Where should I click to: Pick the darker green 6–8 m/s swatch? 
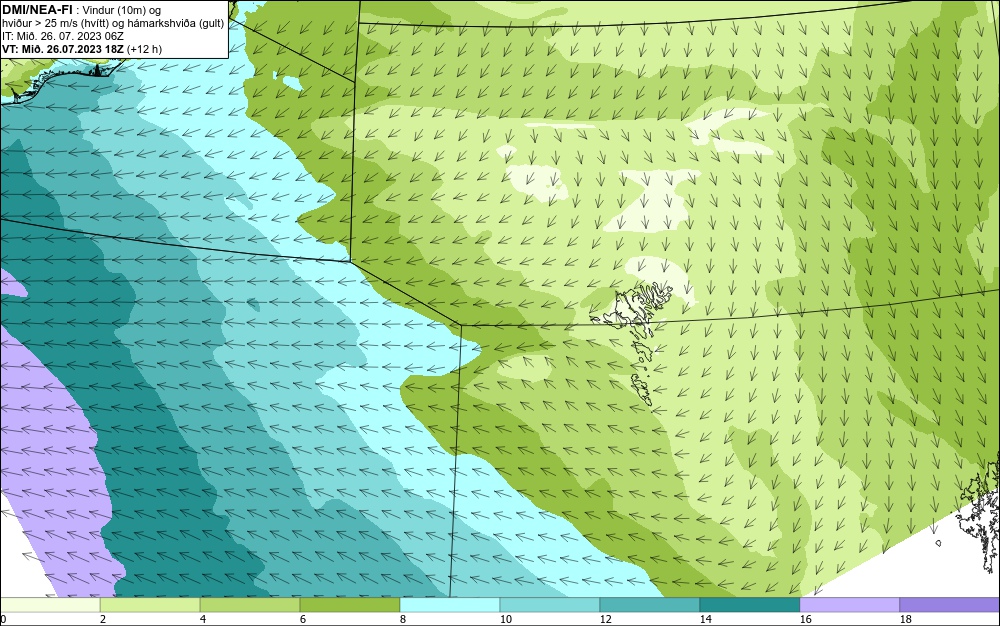click(349, 604)
